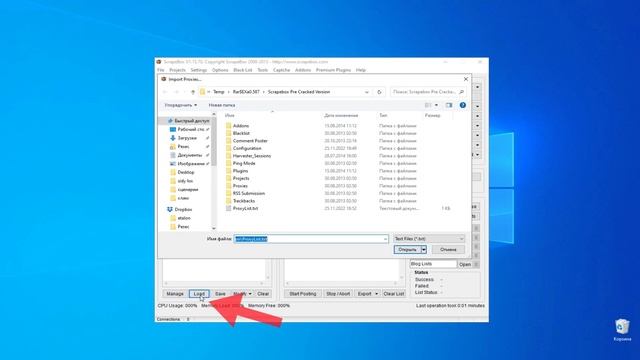This screenshot has height=360, width=640.
Task: Click the Scrapebox icon in title bar
Action: (159, 62)
